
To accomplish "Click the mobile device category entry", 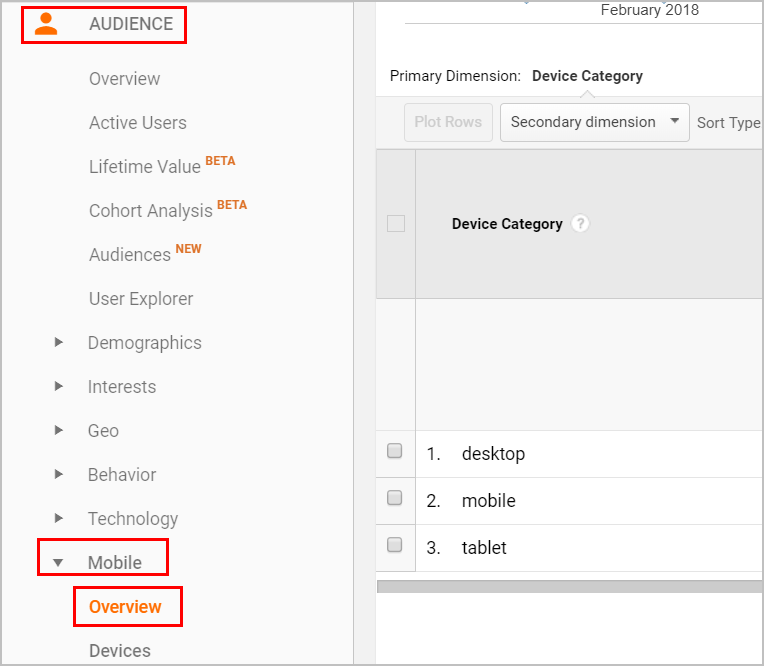I will tap(488, 501).
